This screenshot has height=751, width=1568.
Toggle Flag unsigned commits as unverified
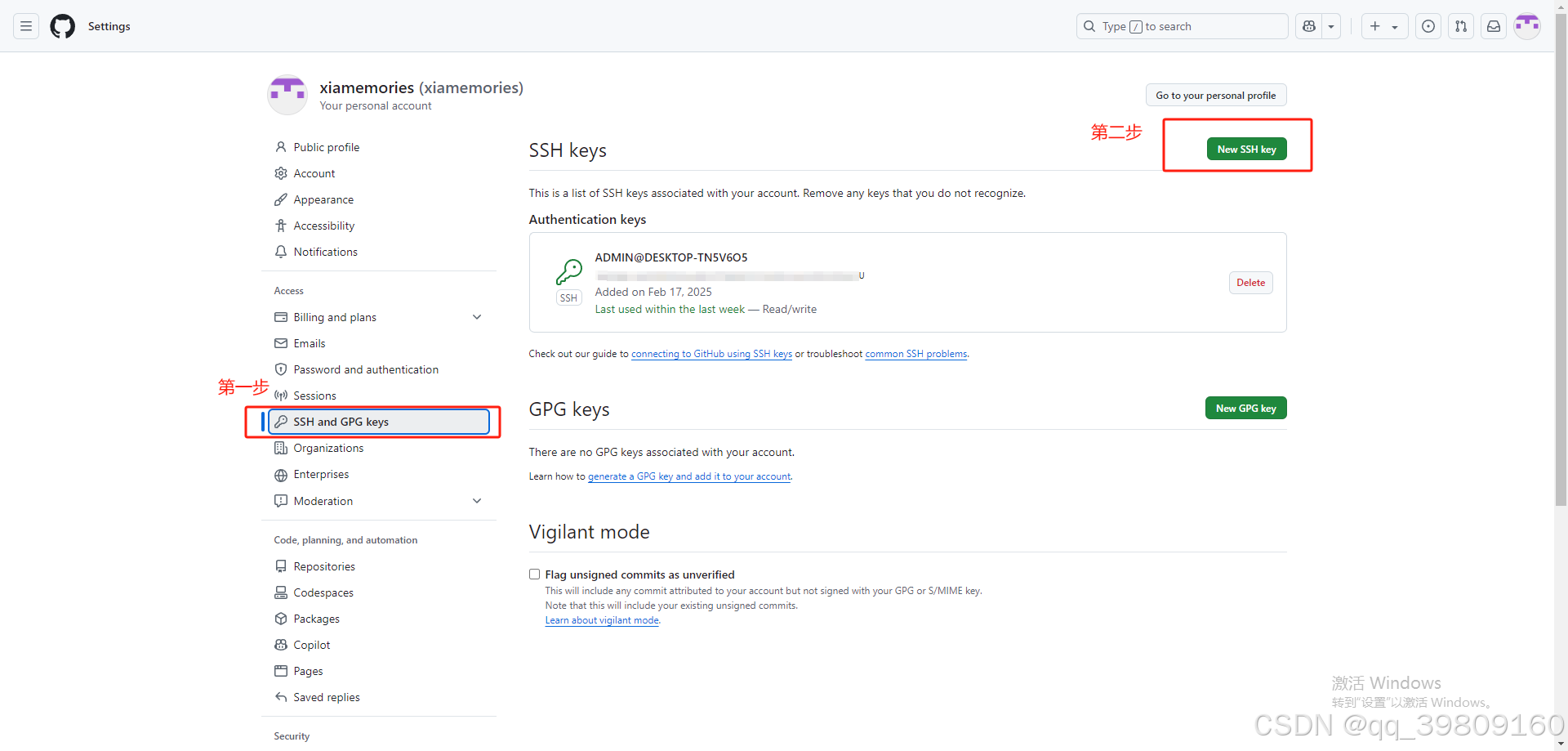534,574
